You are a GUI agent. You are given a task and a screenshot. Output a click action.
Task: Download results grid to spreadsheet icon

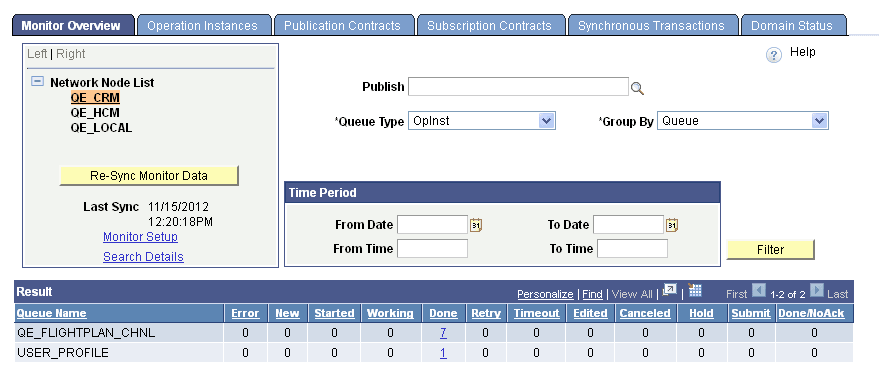pos(695,290)
